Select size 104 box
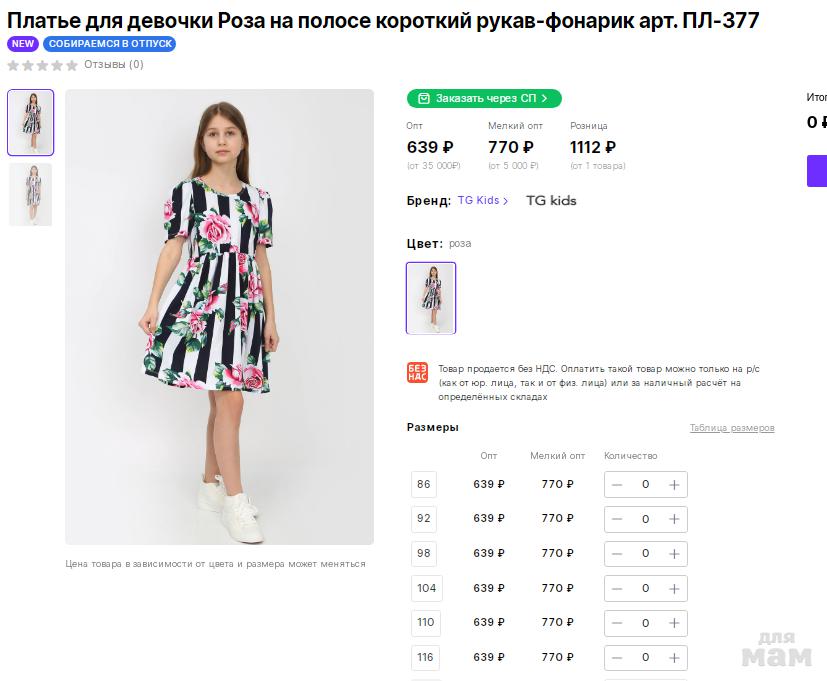827x681 pixels. click(427, 588)
